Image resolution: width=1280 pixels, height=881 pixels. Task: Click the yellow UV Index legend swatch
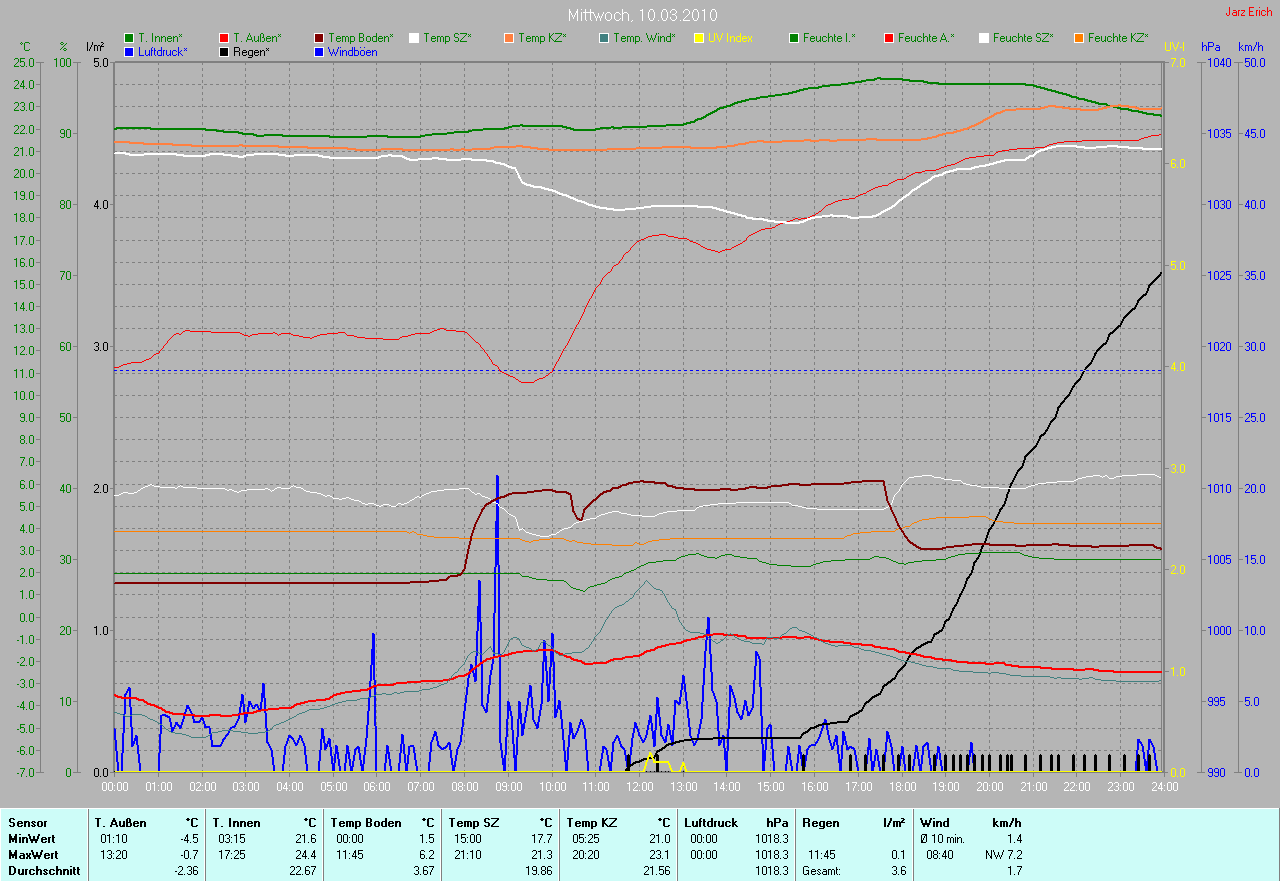pos(699,38)
